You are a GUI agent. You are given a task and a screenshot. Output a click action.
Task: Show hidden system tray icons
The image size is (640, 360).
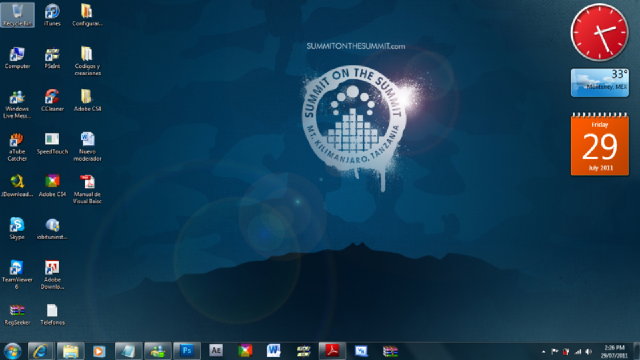(544, 351)
